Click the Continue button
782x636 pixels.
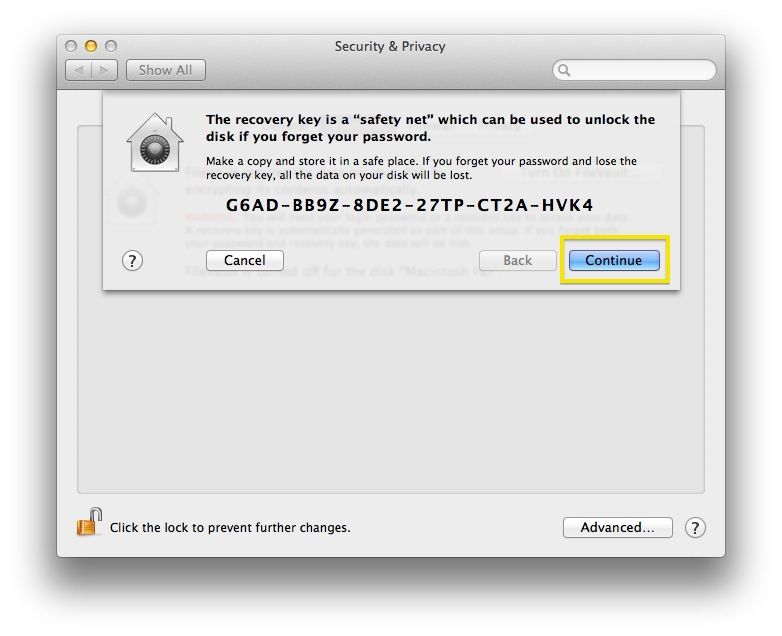[614, 260]
